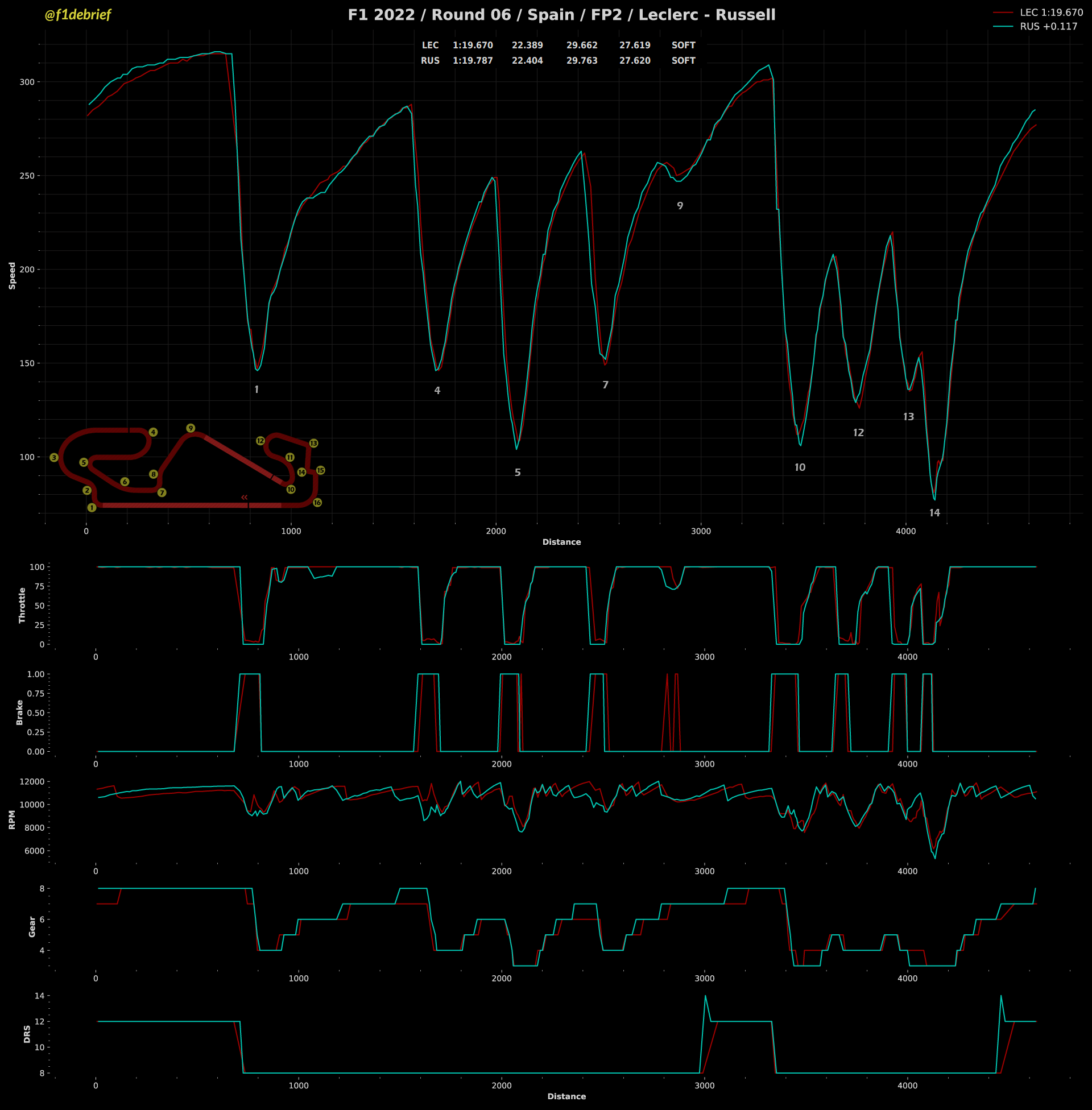Click SOFT tyre label in LEC row
The image size is (1092, 1110).
683,45
